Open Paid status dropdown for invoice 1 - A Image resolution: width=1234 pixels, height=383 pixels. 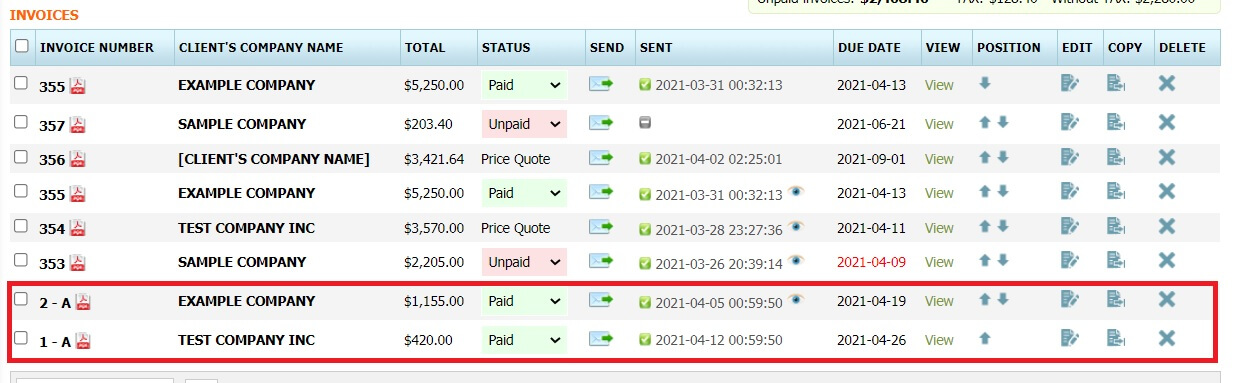pos(524,340)
